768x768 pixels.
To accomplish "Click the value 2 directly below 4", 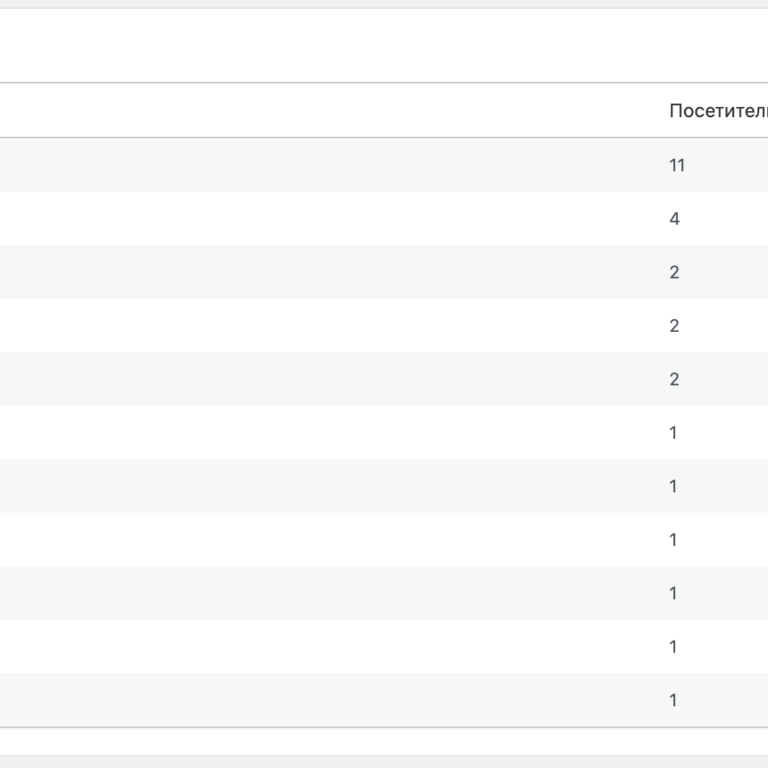I will click(674, 272).
